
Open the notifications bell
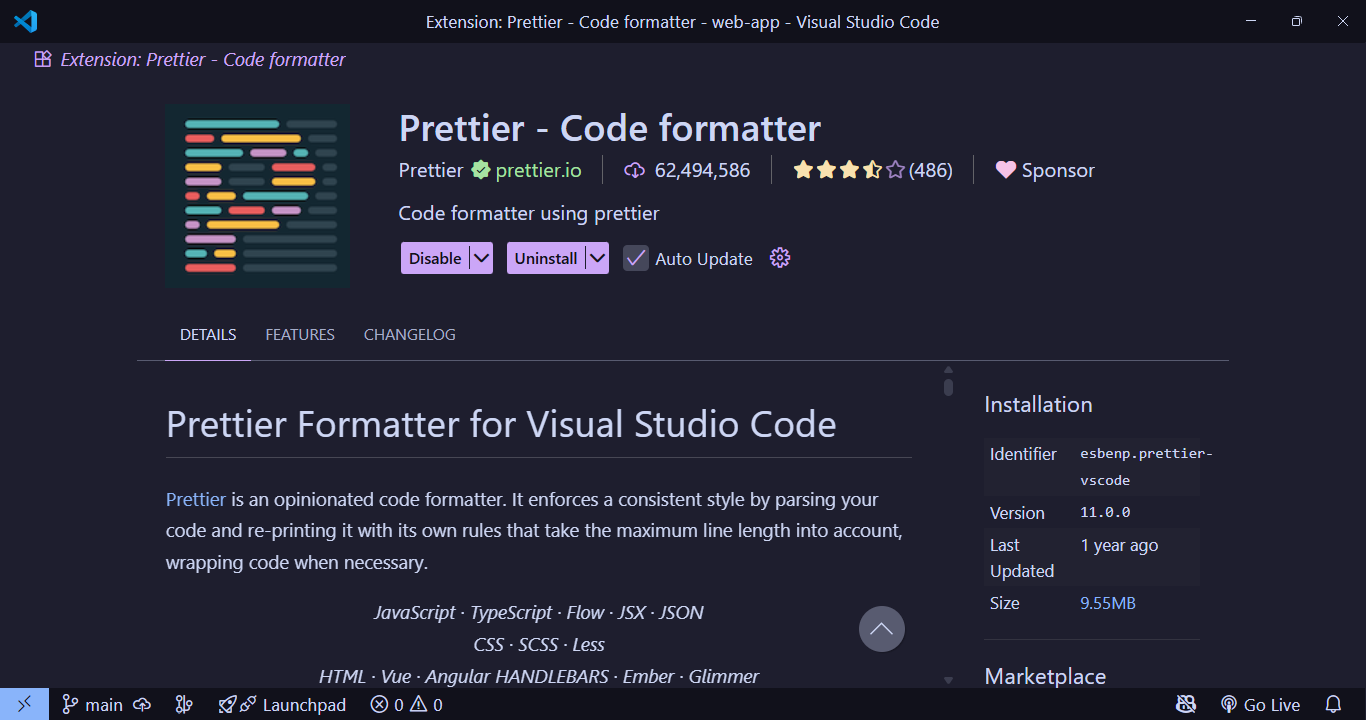1335,704
